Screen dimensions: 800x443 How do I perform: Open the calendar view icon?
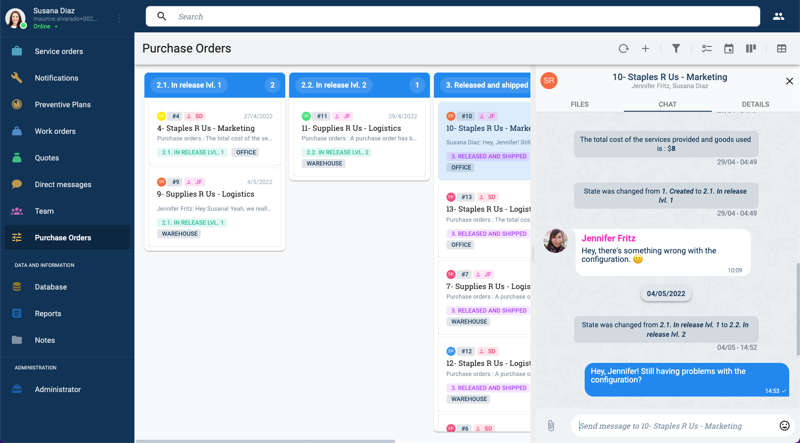[729, 48]
